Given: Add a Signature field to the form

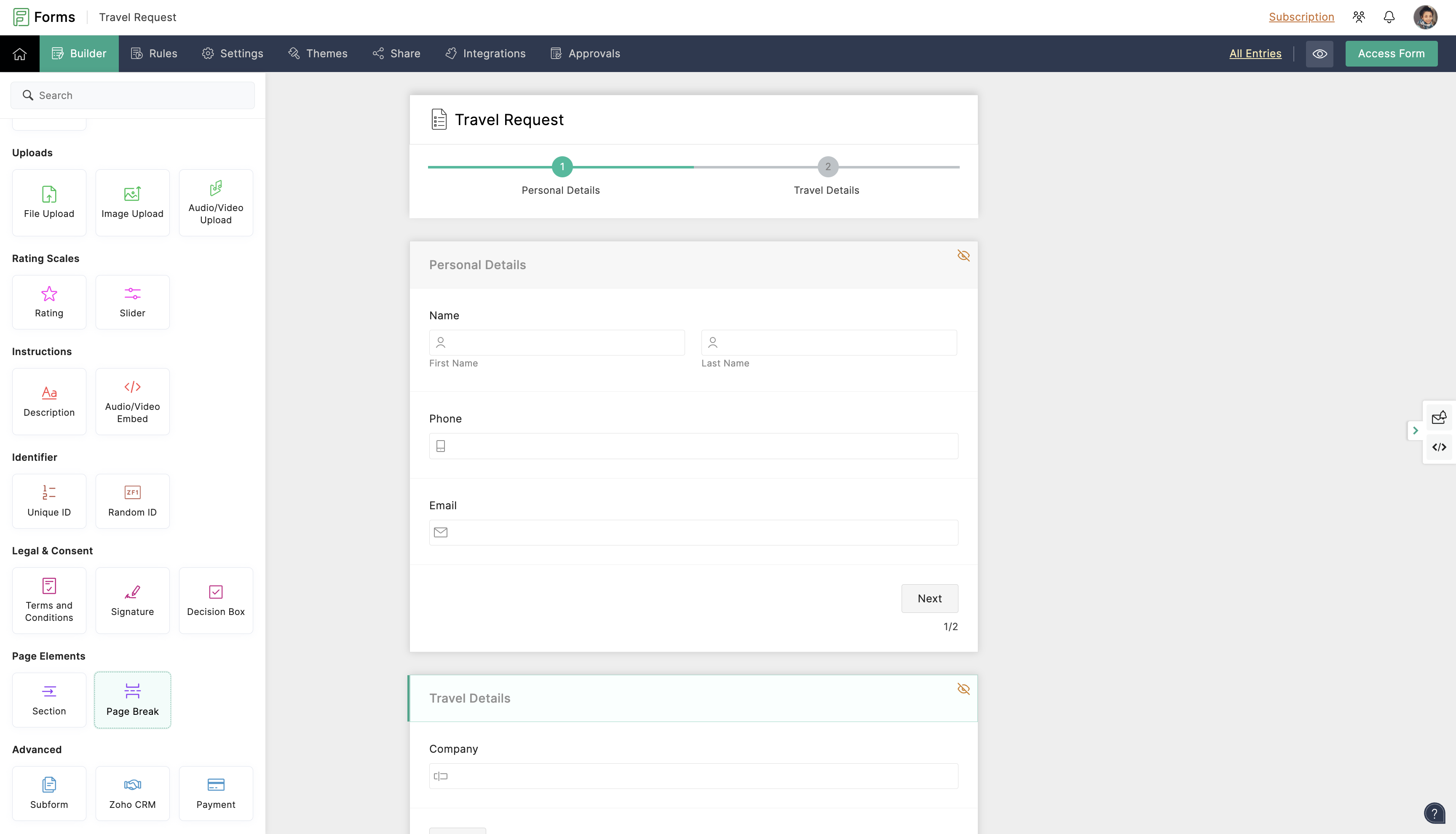Looking at the screenshot, I should pos(132,600).
